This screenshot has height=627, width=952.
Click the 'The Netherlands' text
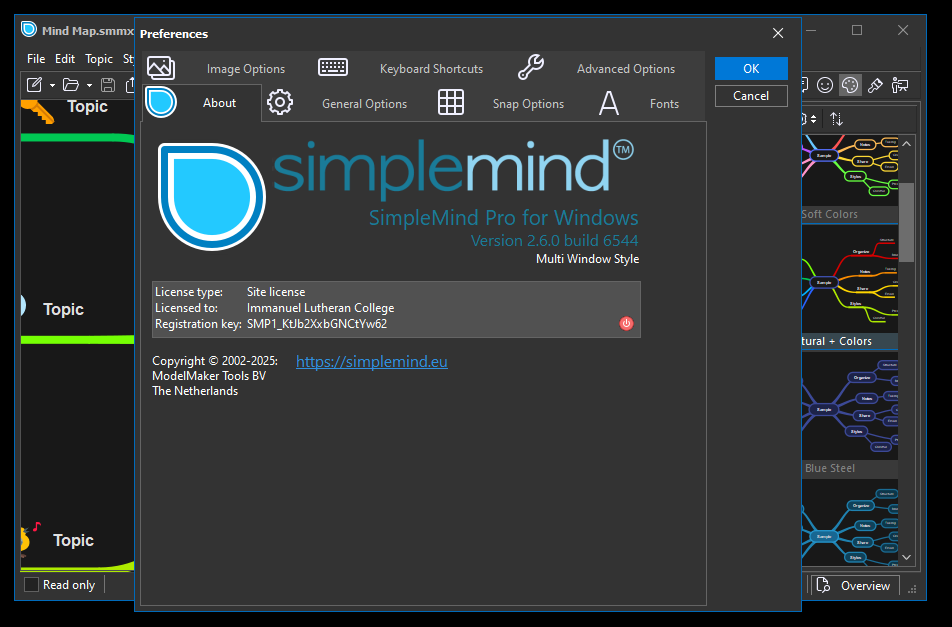click(195, 391)
